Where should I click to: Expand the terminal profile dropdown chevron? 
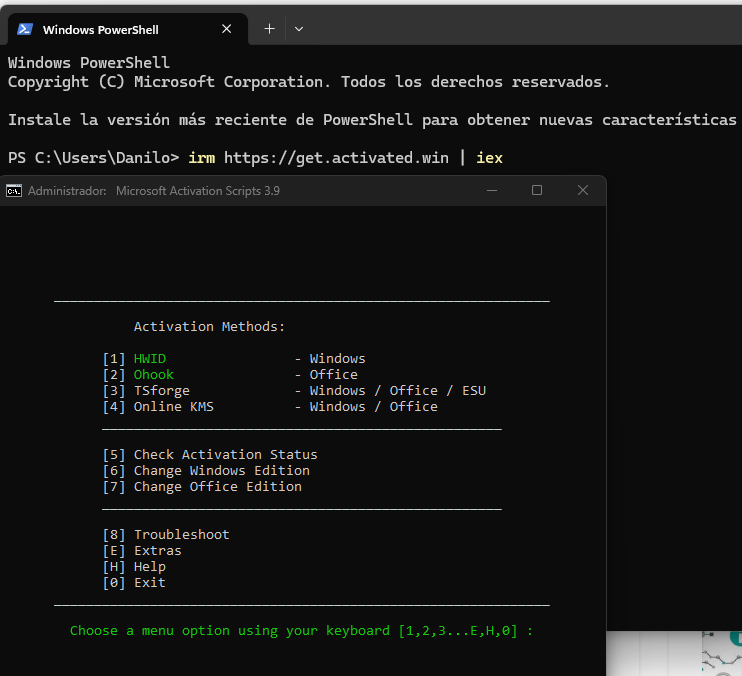299,29
